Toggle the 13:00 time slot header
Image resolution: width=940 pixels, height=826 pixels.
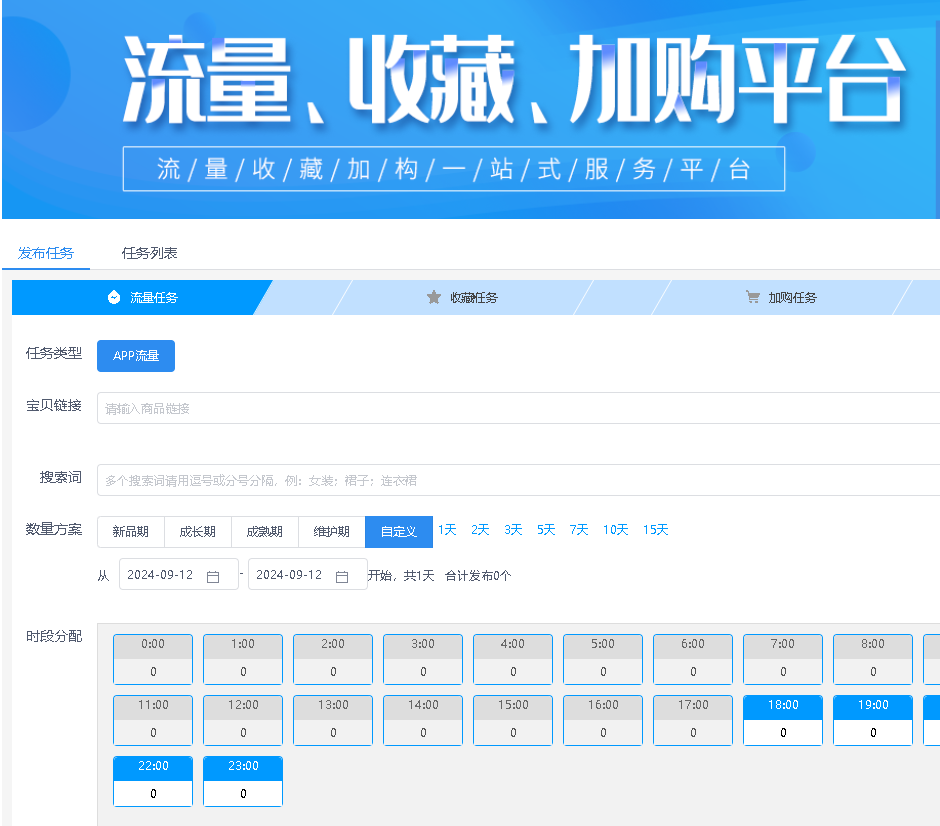click(x=333, y=706)
